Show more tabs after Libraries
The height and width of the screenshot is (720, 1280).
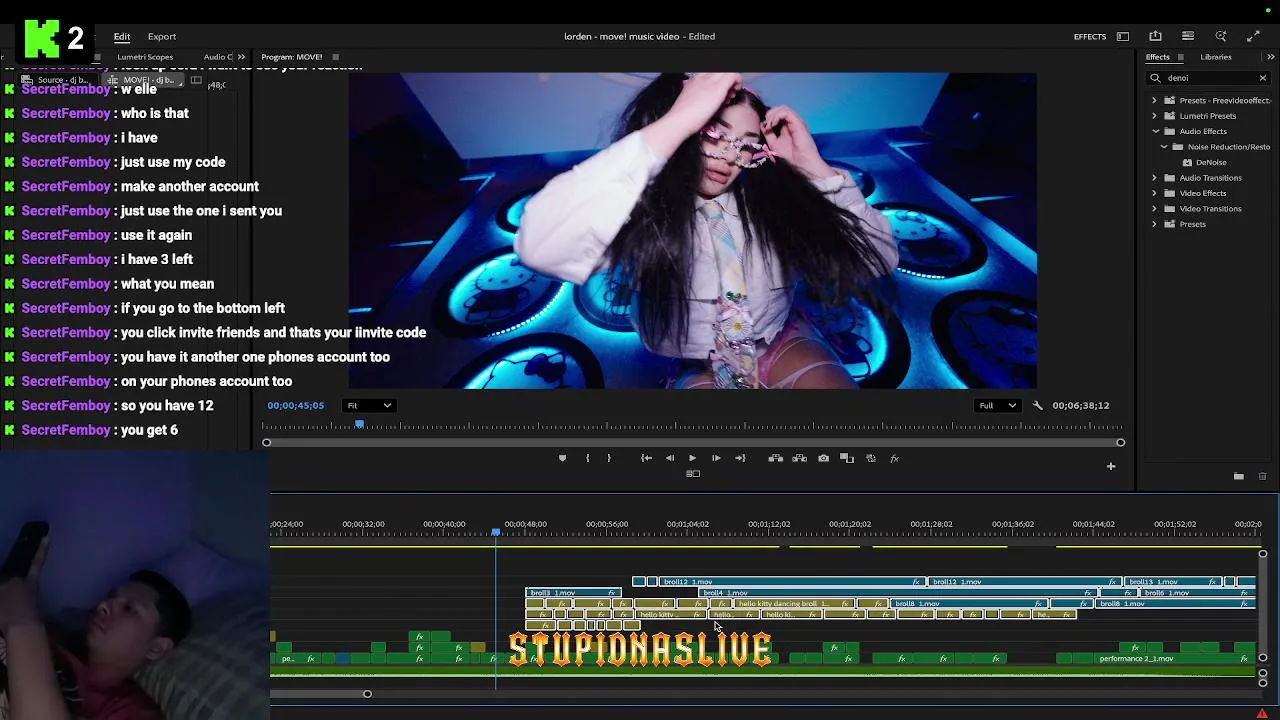pos(1270,57)
